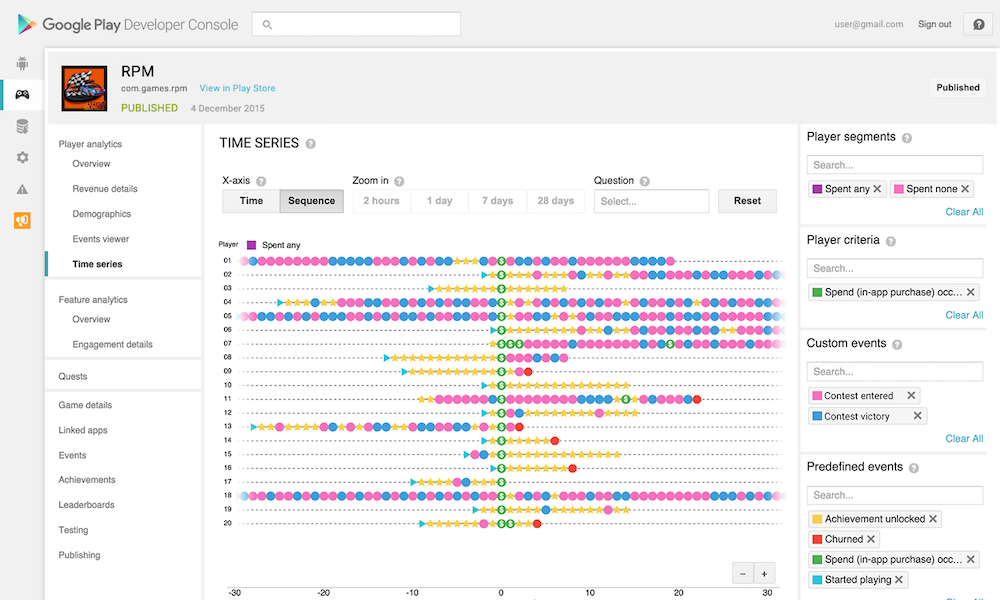Remove the Spent any segment chip
Screen dimensions: 1000x600
click(877, 189)
